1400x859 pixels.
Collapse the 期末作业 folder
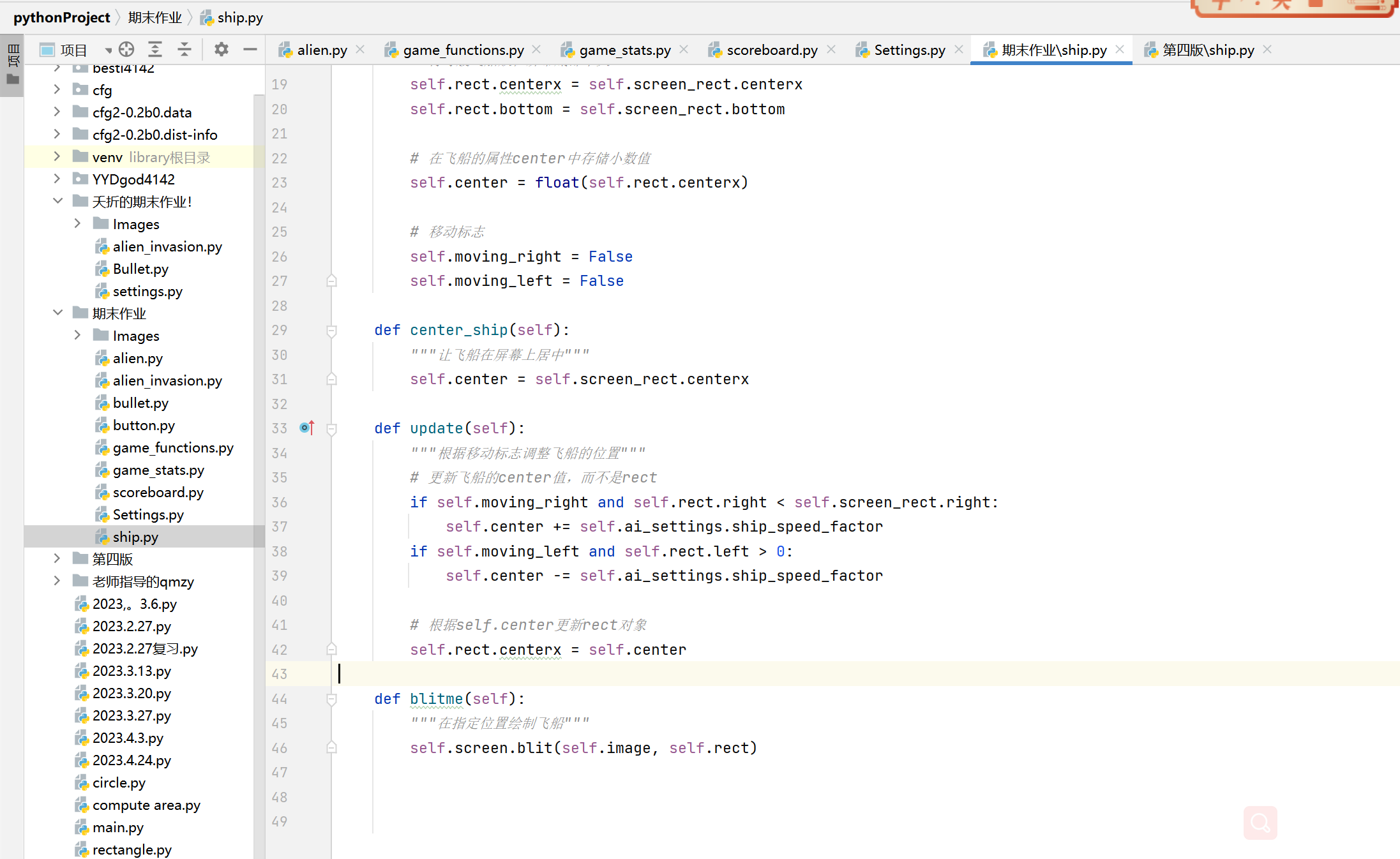57,313
